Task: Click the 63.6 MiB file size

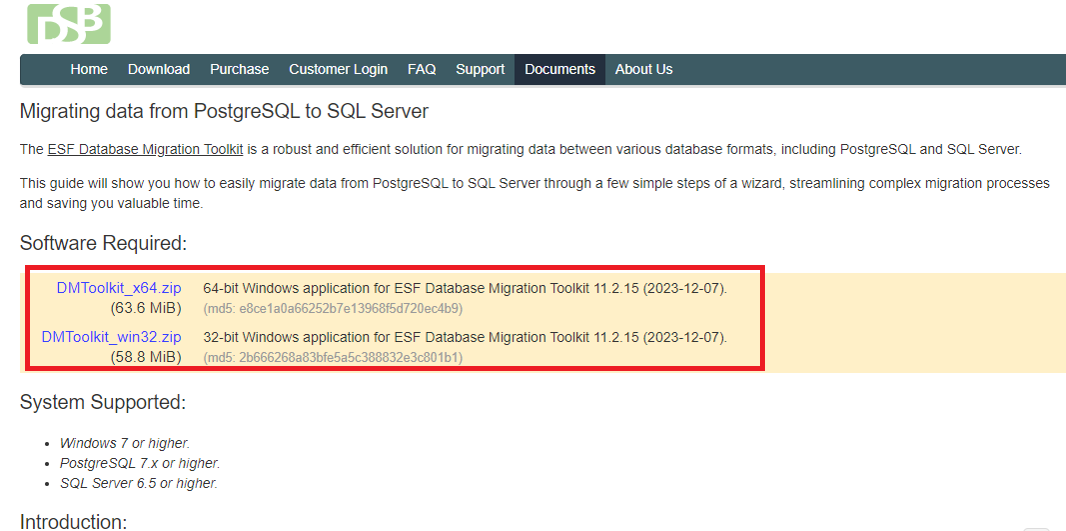Action: click(x=146, y=308)
